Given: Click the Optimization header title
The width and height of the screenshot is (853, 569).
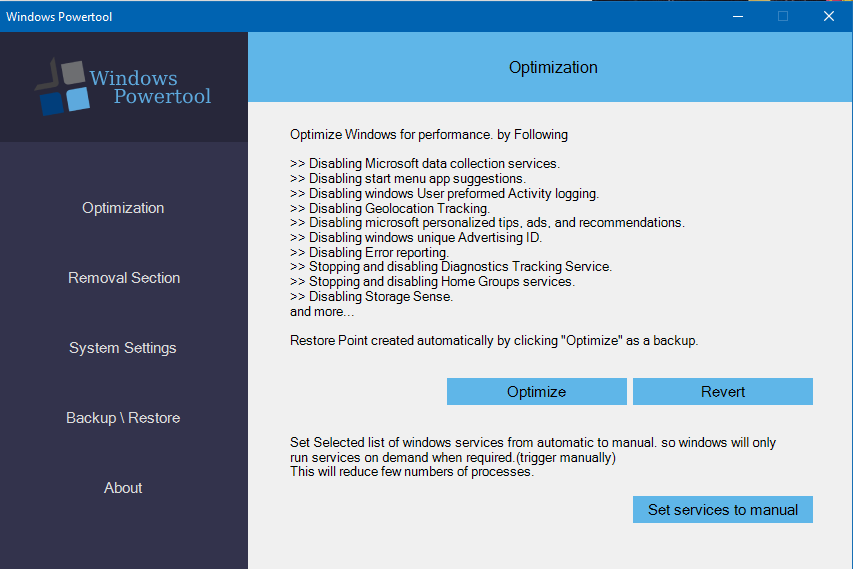Looking at the screenshot, I should tap(553, 67).
